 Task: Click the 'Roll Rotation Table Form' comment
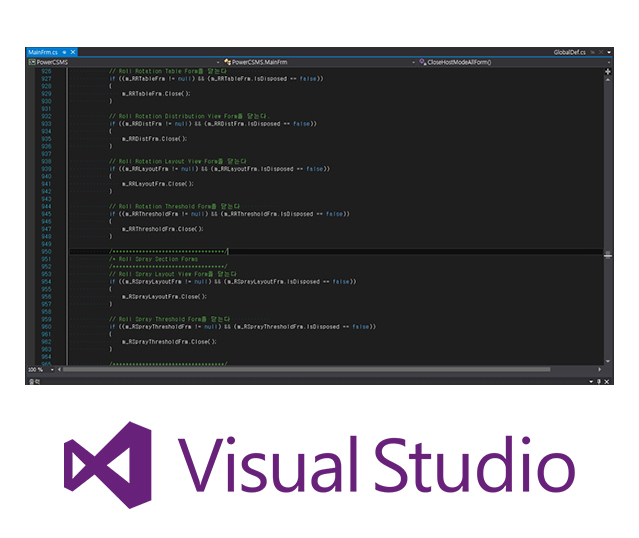point(168,71)
